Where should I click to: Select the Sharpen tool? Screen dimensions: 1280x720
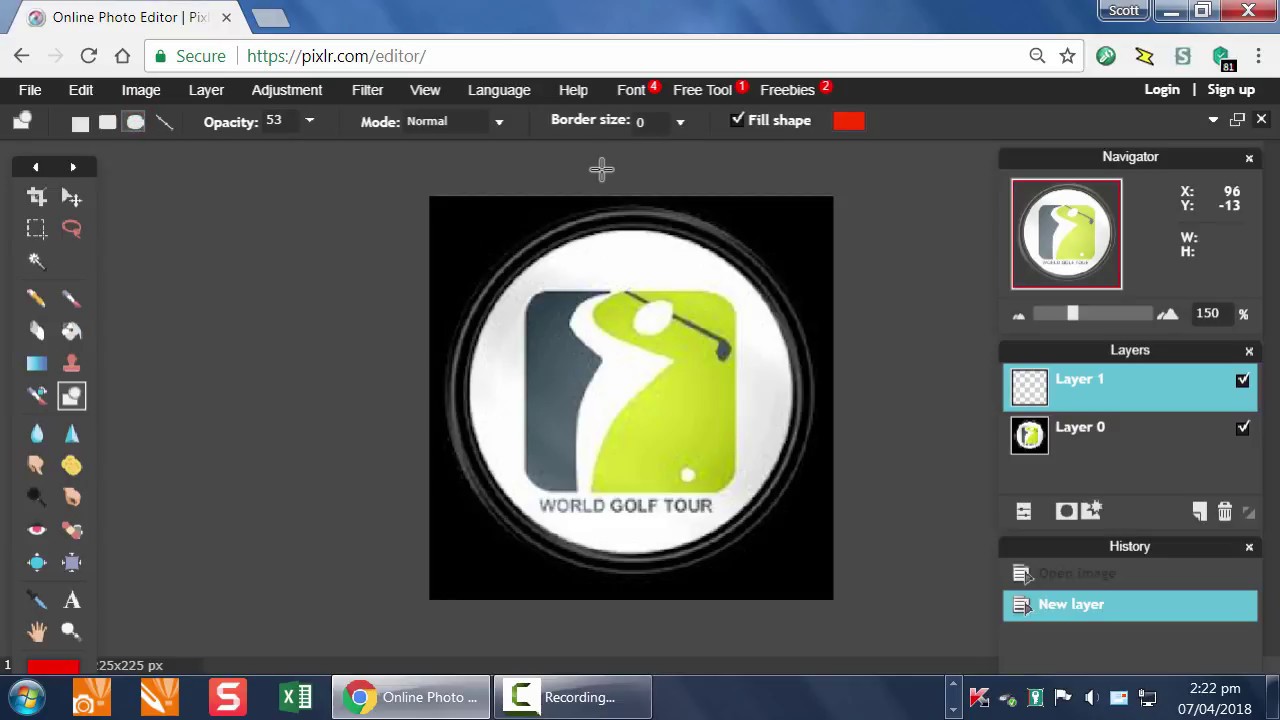point(71,433)
